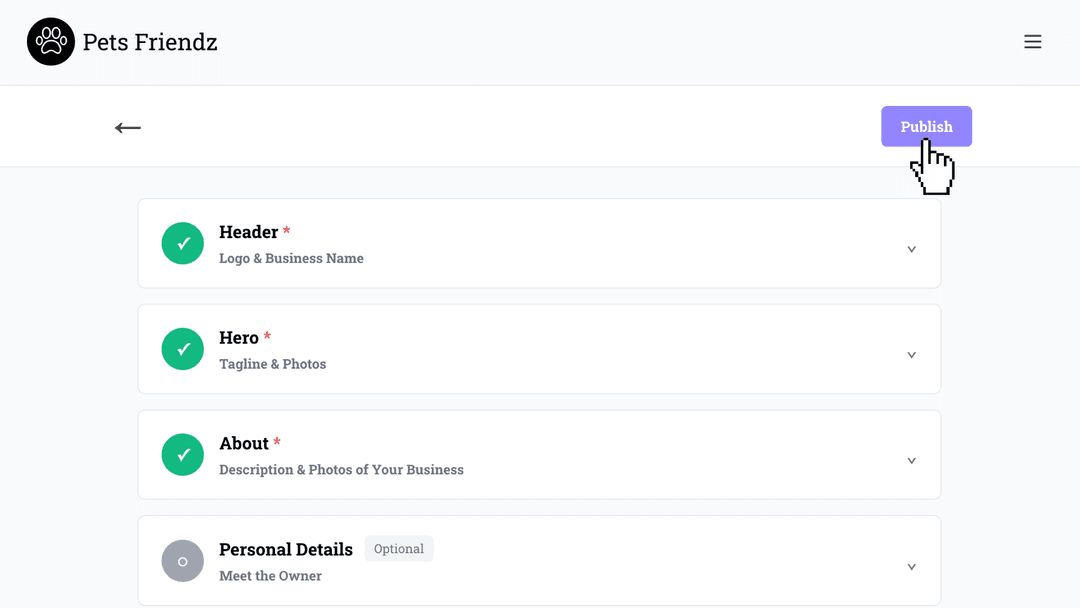The width and height of the screenshot is (1080, 608).
Task: Open the hamburger menu
Action: pos(1033,42)
